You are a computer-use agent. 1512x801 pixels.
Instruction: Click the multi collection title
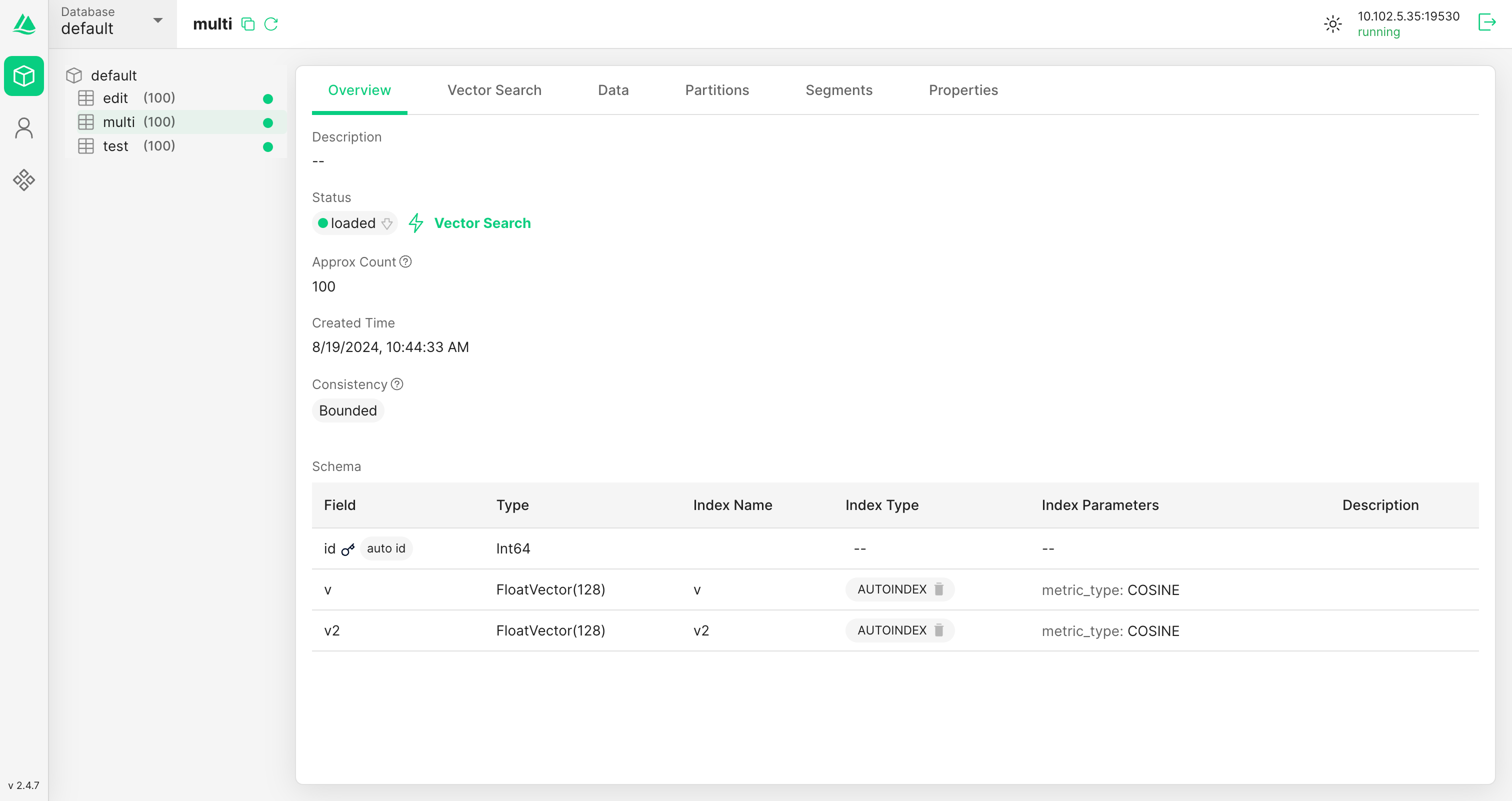[212, 24]
